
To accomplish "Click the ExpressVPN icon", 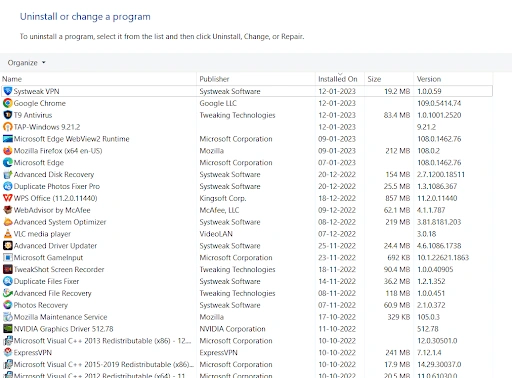I will pyautogui.click(x=8, y=353).
